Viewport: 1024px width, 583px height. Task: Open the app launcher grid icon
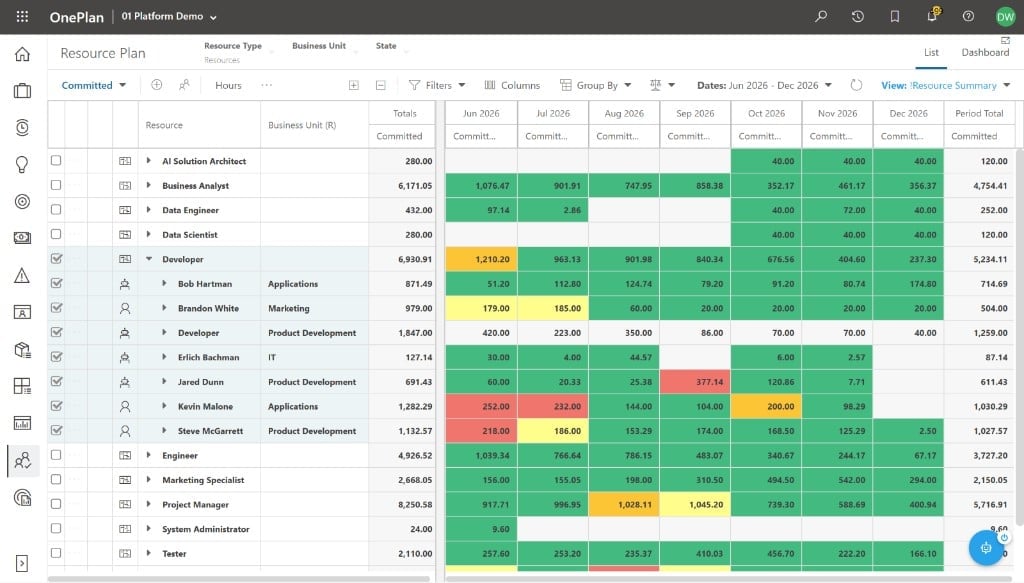(x=22, y=16)
